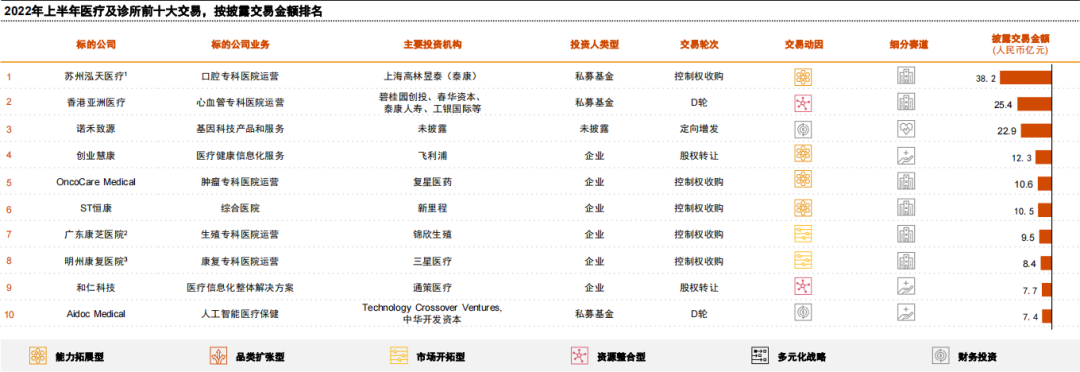Select the 标的公司 column header

96,44
